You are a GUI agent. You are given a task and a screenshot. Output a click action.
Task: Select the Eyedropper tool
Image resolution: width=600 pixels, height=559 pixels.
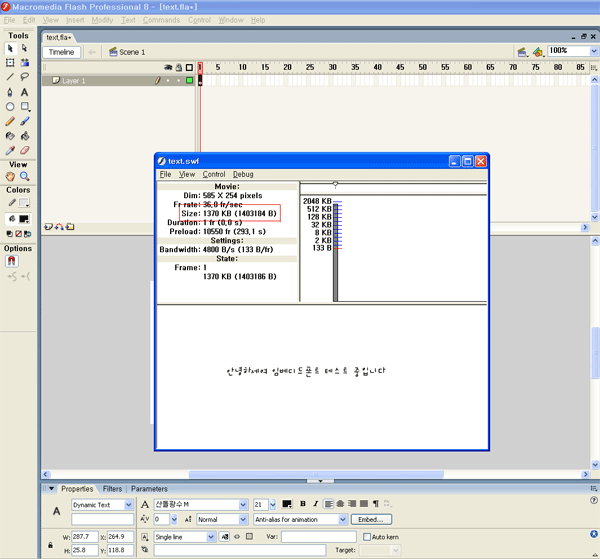(x=10, y=150)
